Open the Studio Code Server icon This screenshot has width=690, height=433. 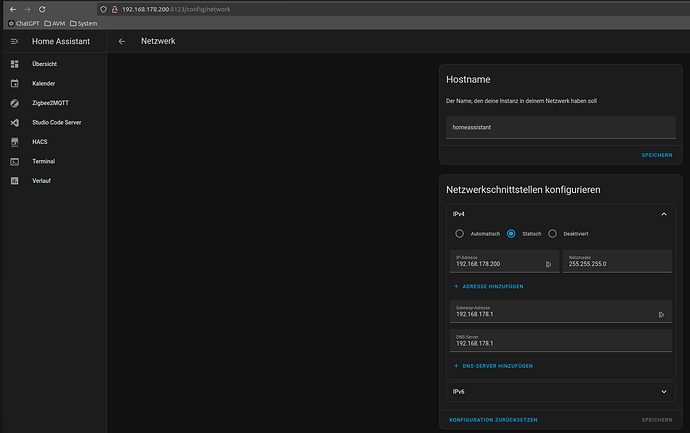[x=15, y=122]
